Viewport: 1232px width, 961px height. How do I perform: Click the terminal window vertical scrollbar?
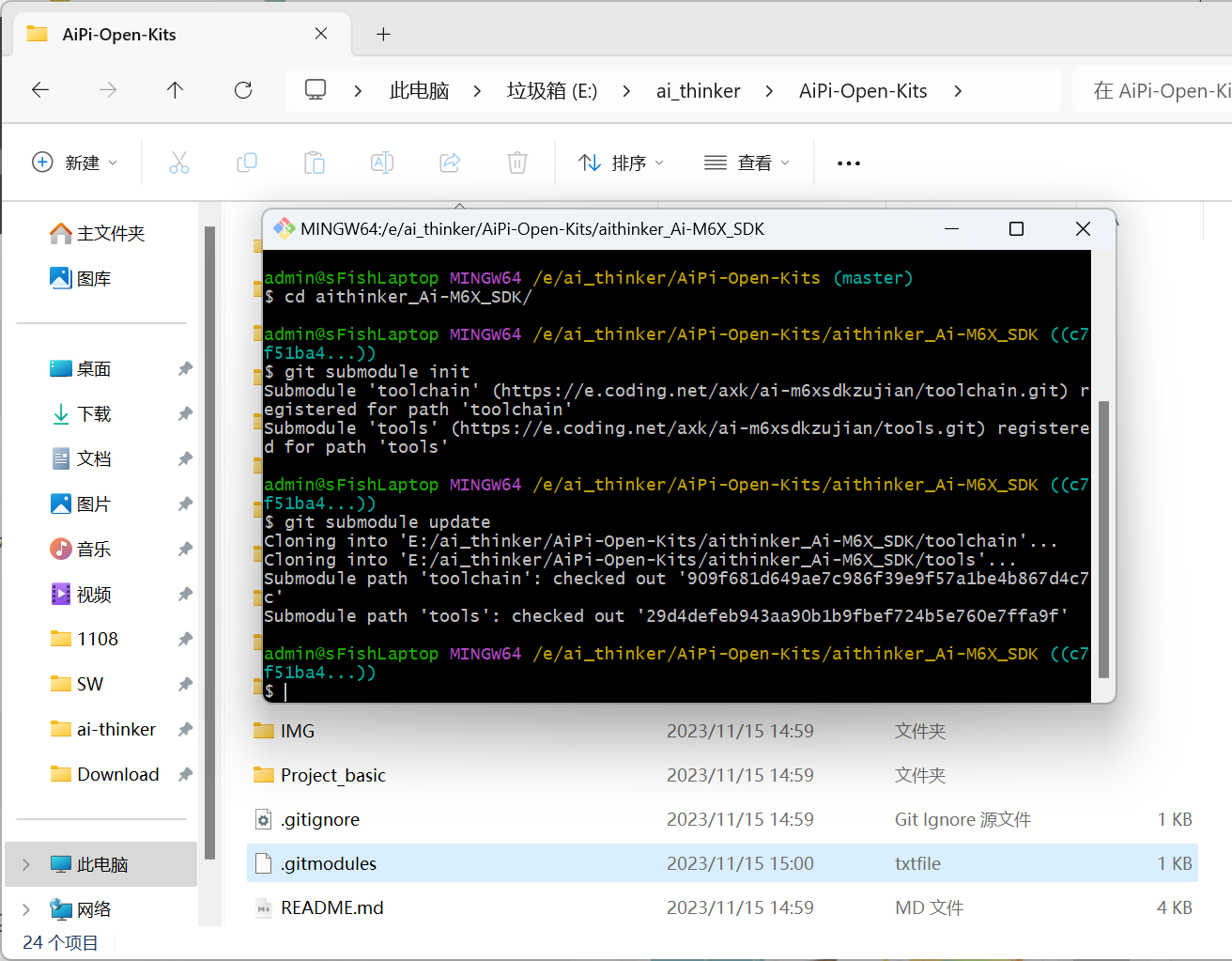click(x=1103, y=539)
